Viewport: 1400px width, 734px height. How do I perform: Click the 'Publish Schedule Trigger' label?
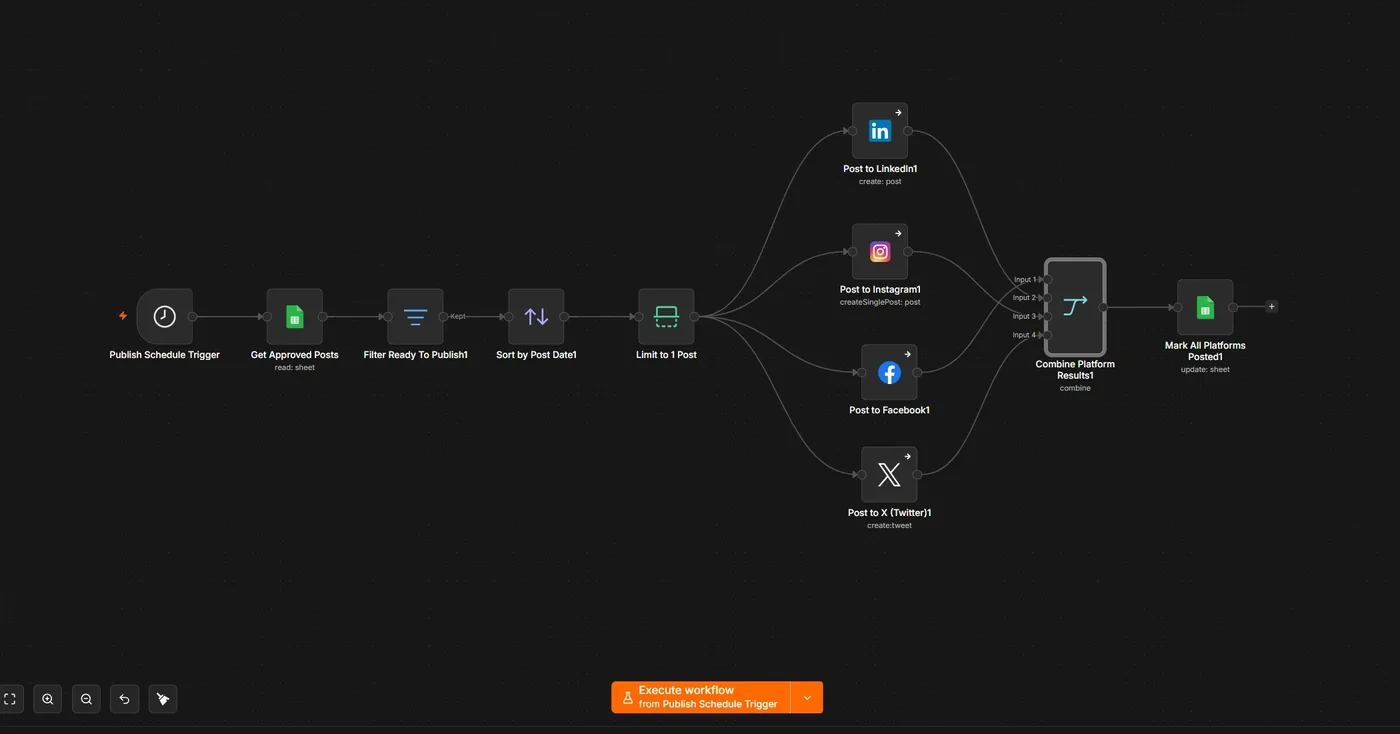pos(164,355)
